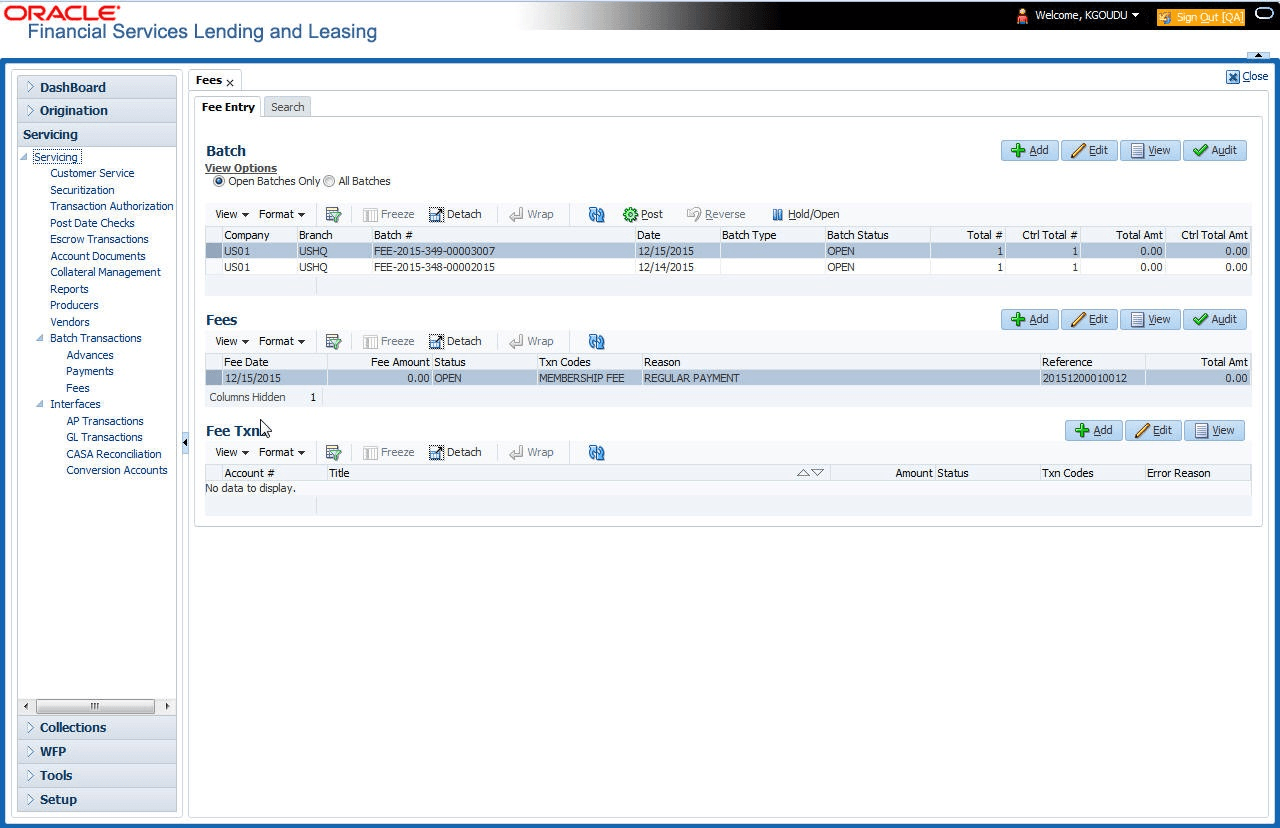Click the Audit button in Batch section
The width and height of the screenshot is (1280, 828).
click(1215, 150)
